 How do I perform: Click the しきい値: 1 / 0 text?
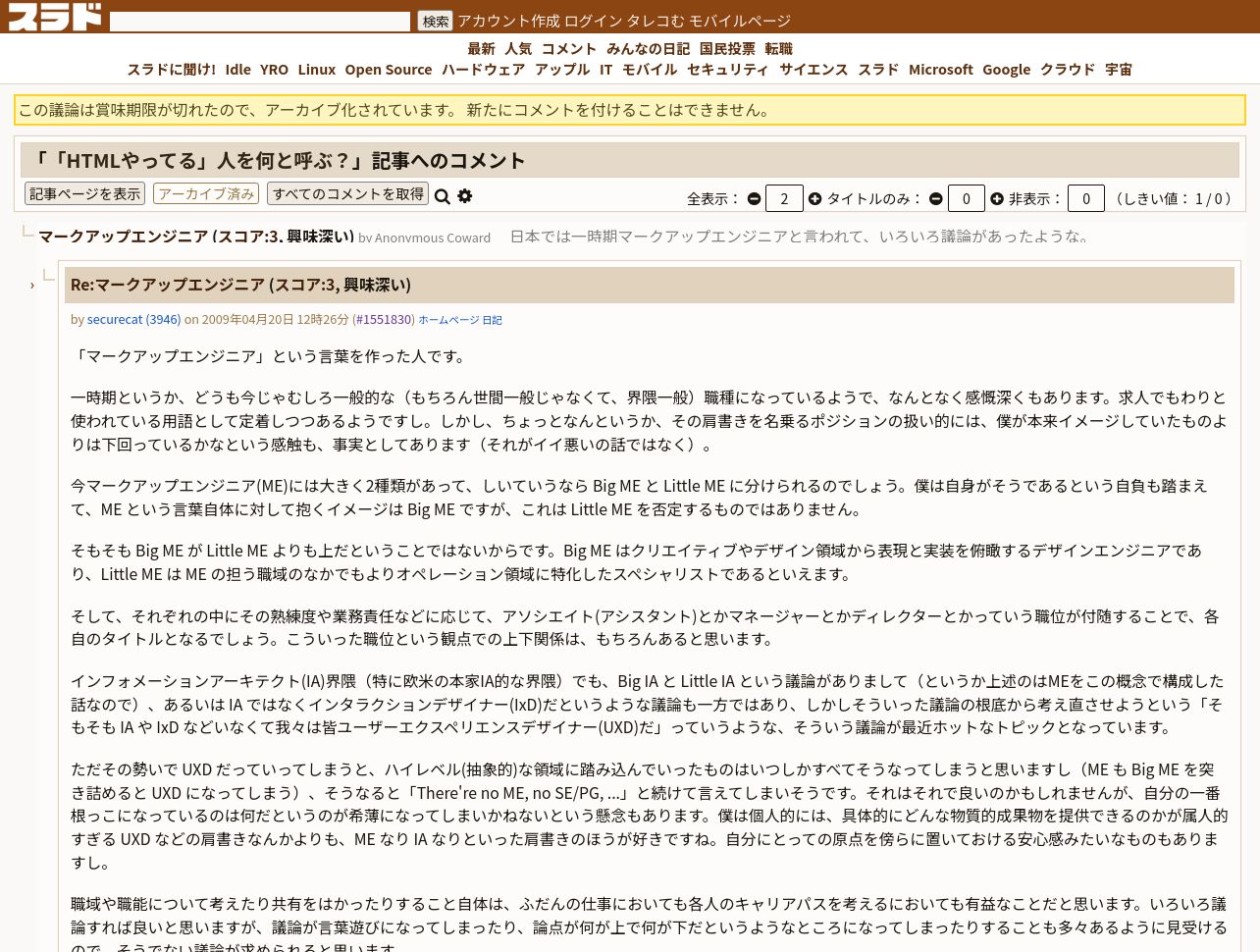click(1172, 198)
